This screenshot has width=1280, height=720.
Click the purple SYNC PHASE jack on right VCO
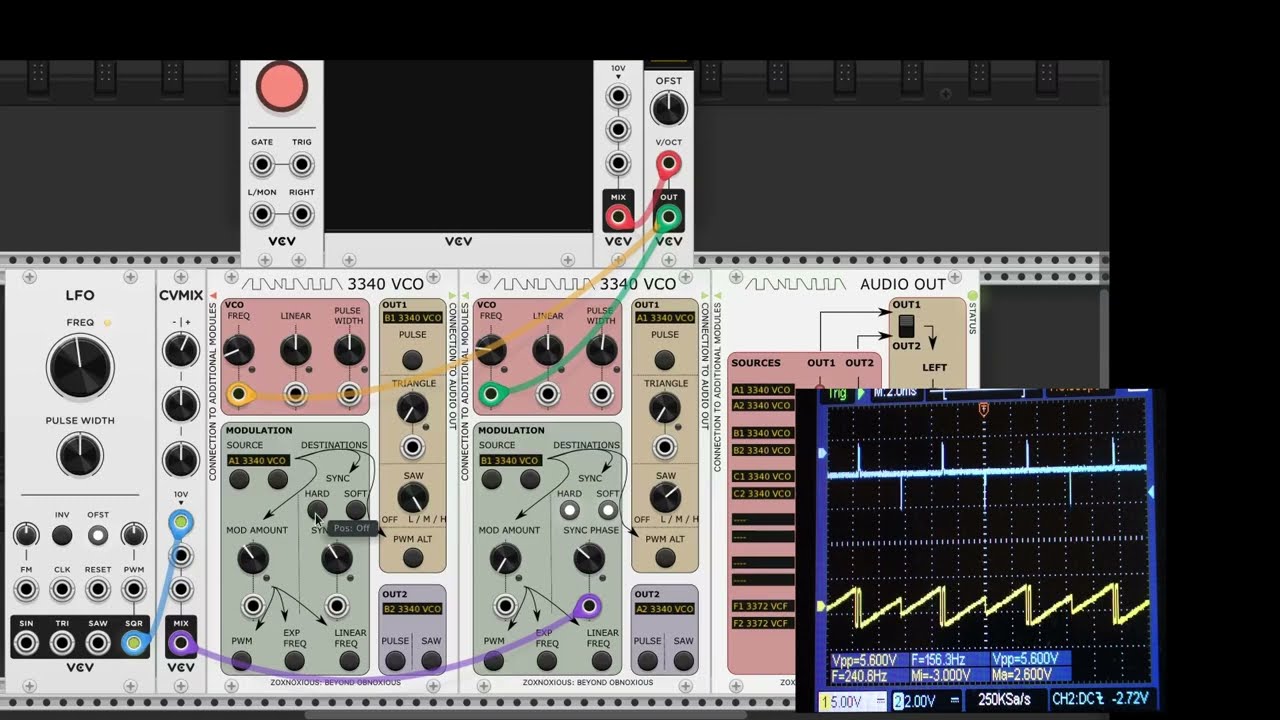(589, 606)
